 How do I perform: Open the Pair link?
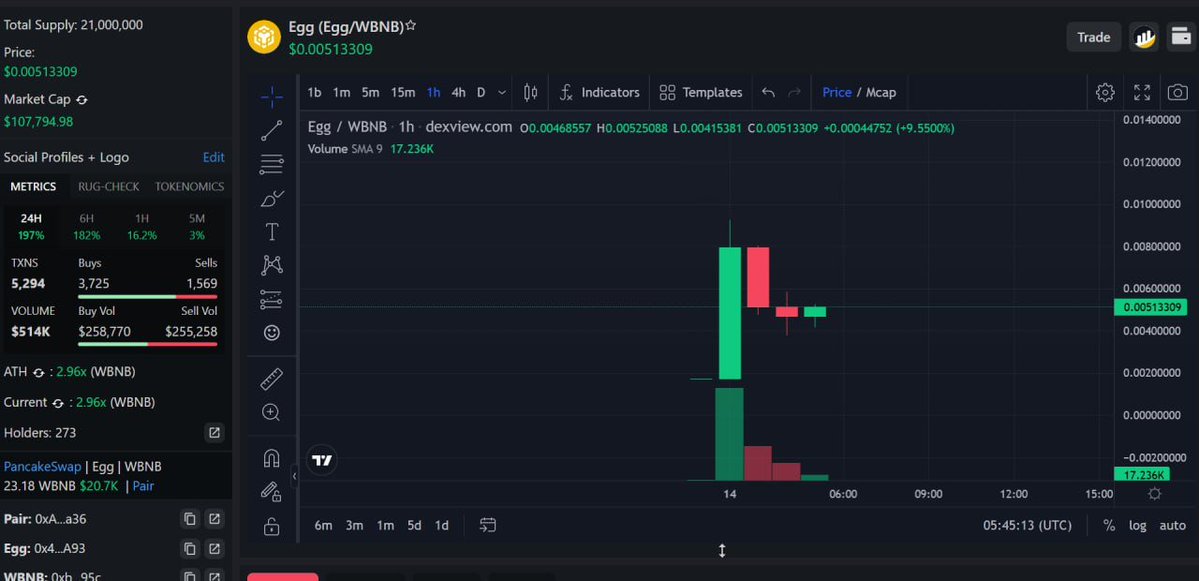point(144,485)
